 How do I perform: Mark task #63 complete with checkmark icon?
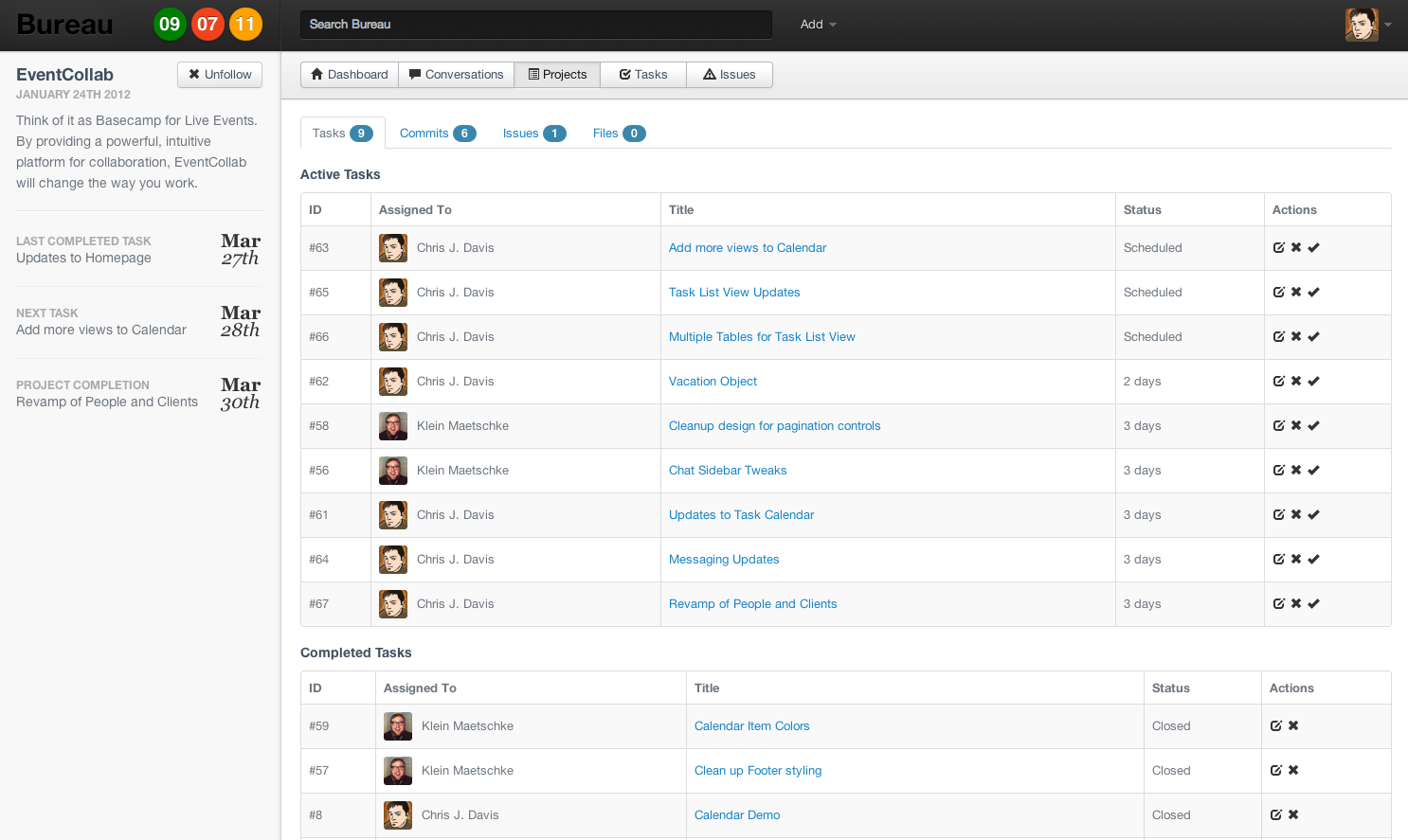tap(1314, 248)
